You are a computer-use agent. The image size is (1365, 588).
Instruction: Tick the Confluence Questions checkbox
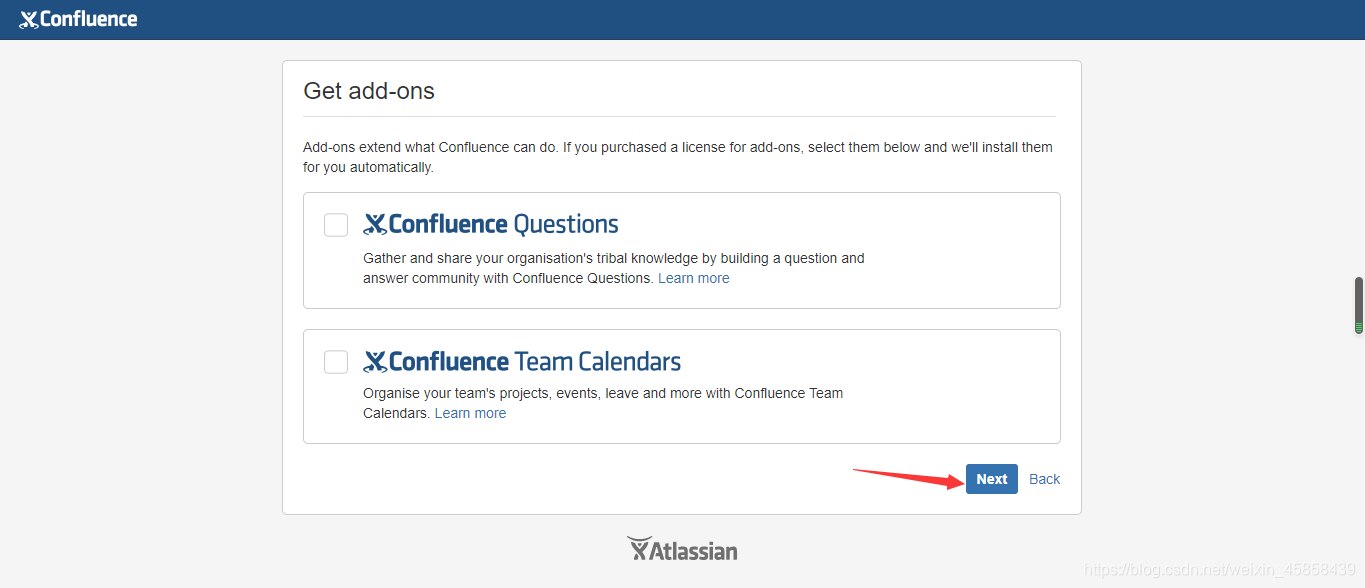click(x=336, y=225)
